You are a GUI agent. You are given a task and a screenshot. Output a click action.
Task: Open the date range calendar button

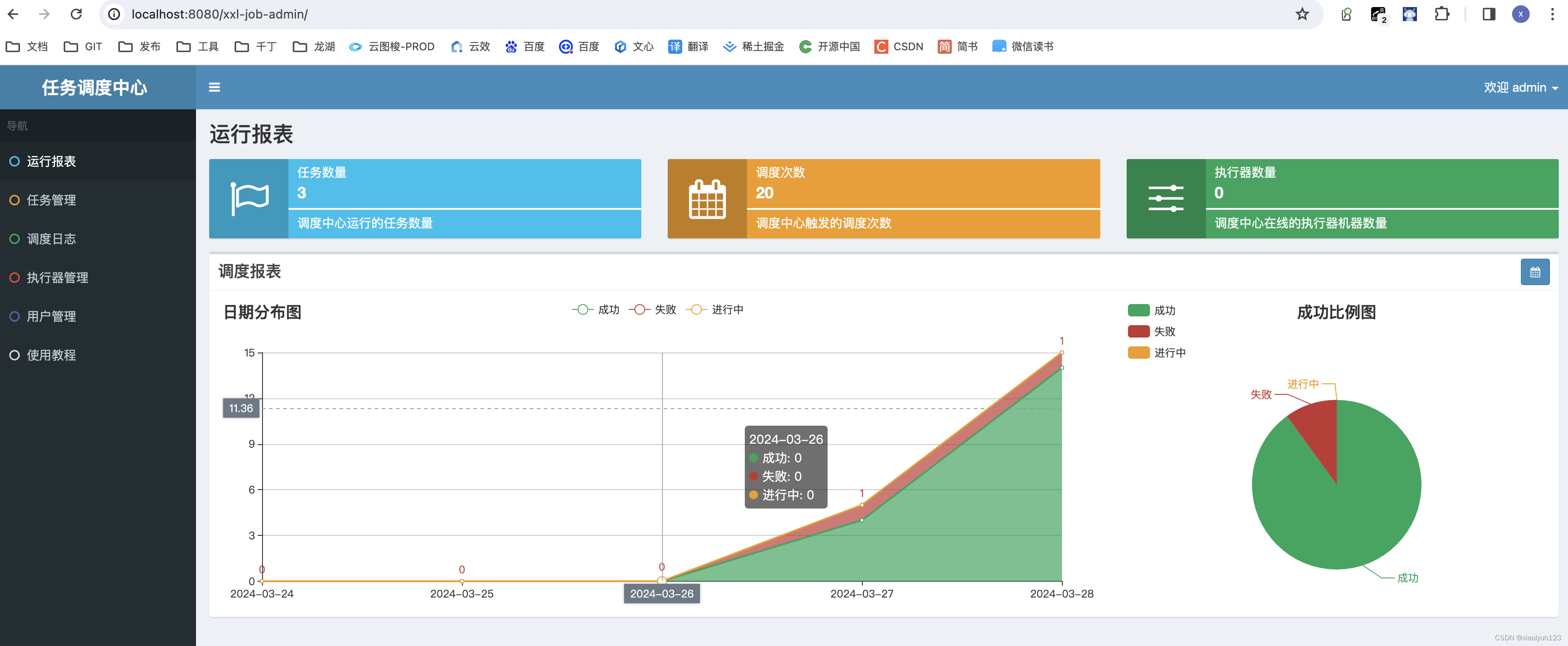(1535, 272)
